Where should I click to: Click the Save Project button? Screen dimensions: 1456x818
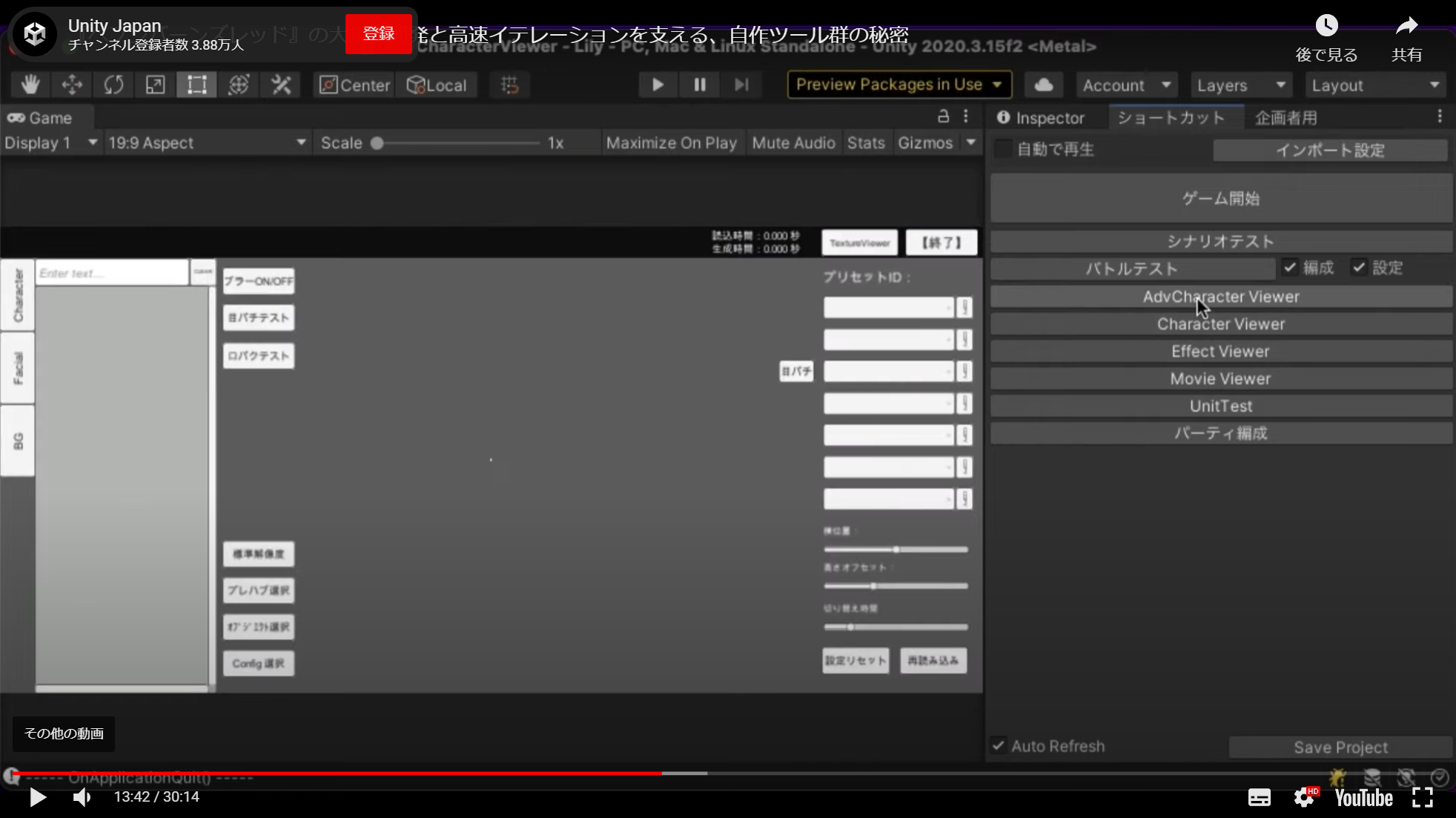[1340, 747]
